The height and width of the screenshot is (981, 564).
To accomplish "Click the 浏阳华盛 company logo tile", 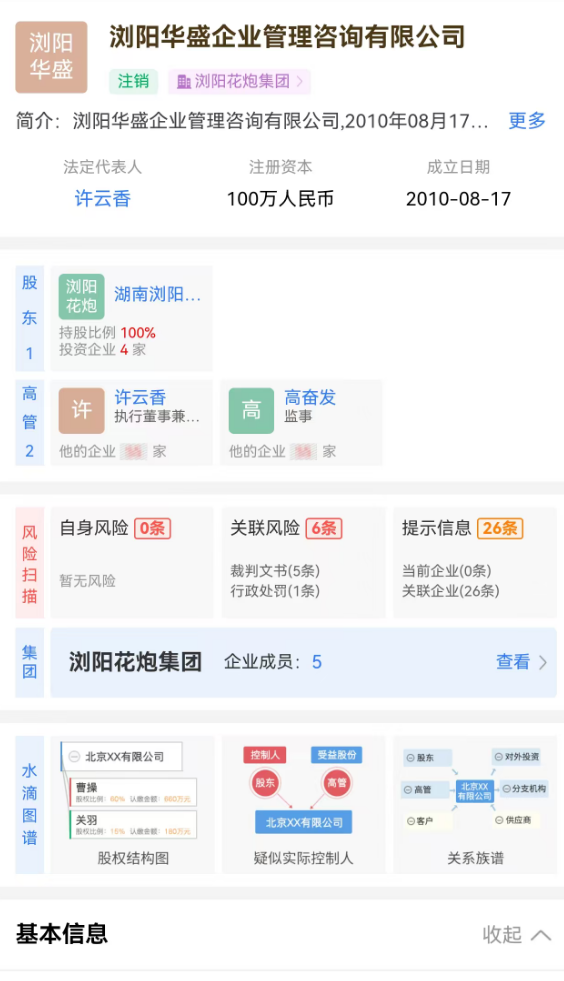I will click(x=51, y=57).
